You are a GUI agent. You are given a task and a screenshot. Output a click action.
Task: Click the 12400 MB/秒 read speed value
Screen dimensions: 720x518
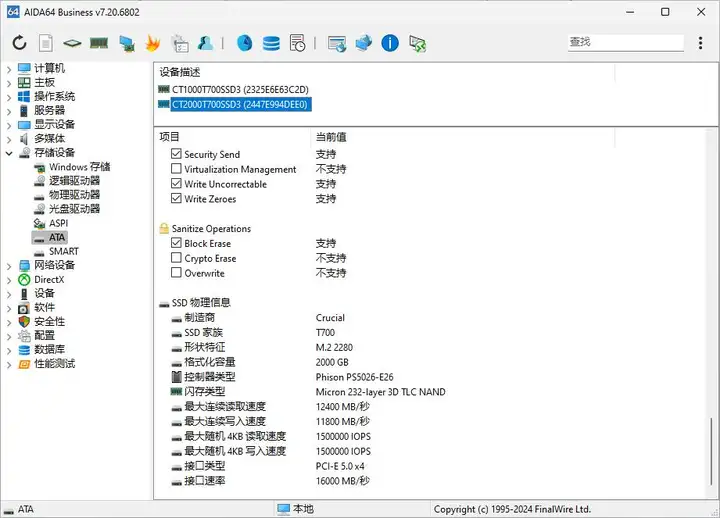[343, 406]
